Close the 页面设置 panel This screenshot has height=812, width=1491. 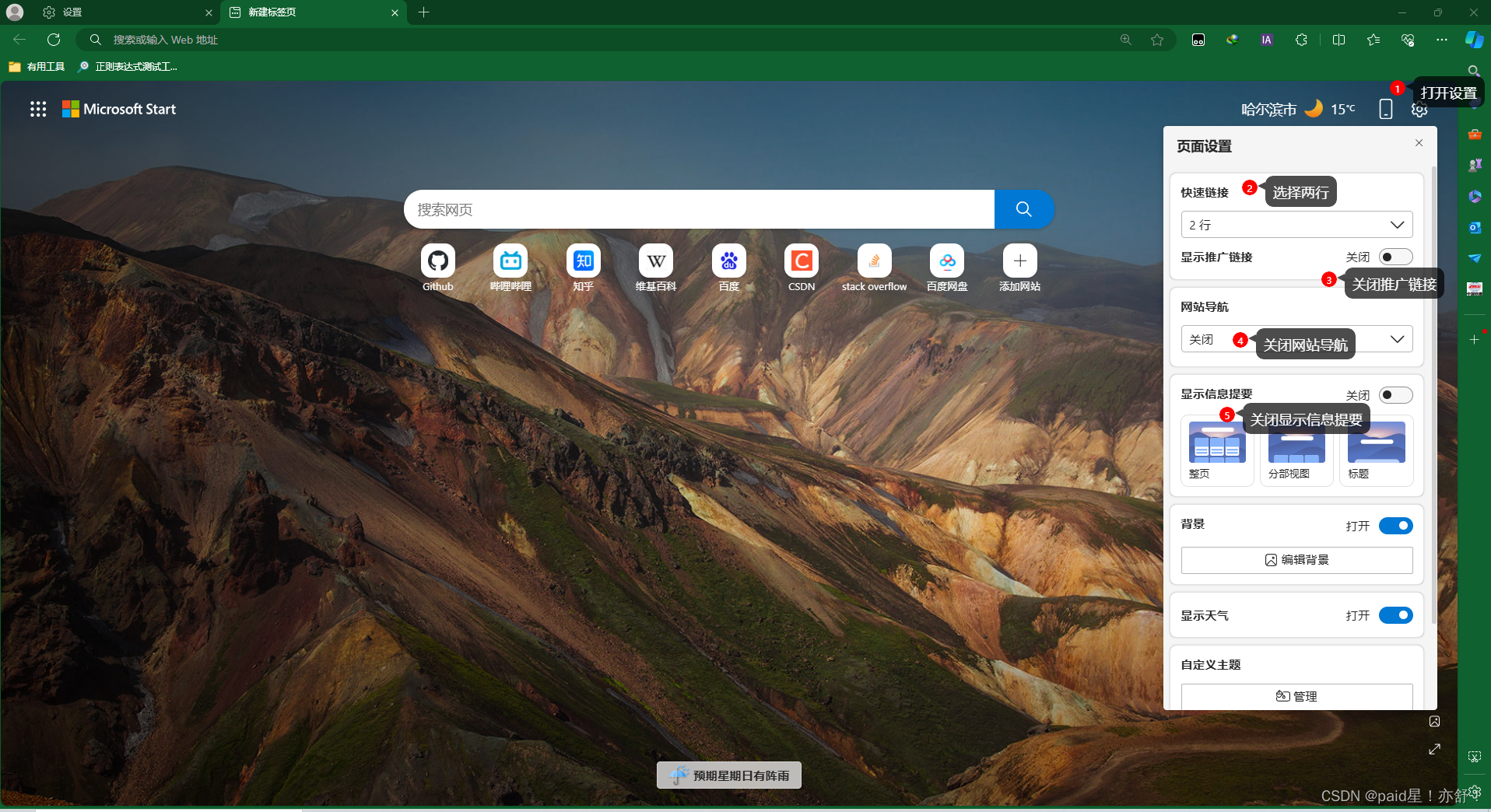tap(1419, 143)
